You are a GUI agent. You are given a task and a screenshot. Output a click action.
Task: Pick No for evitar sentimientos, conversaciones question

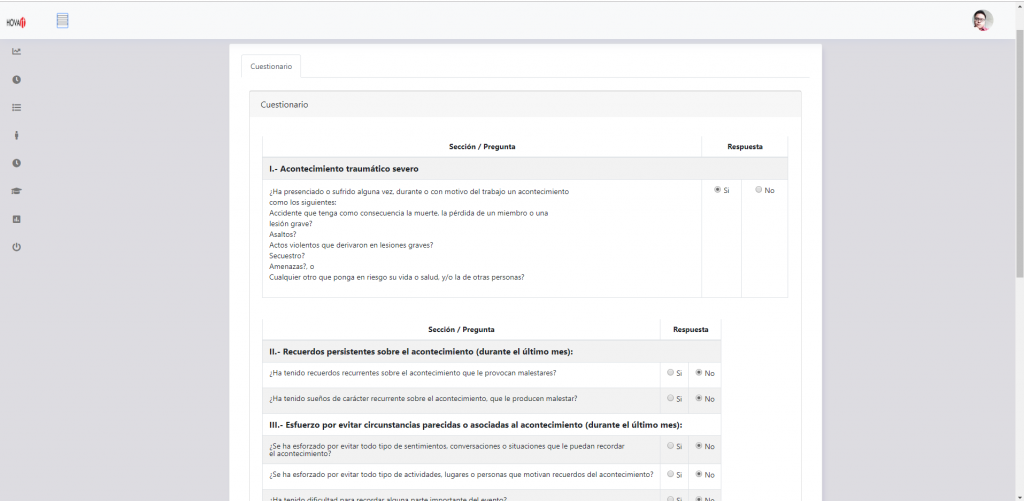pos(699,445)
